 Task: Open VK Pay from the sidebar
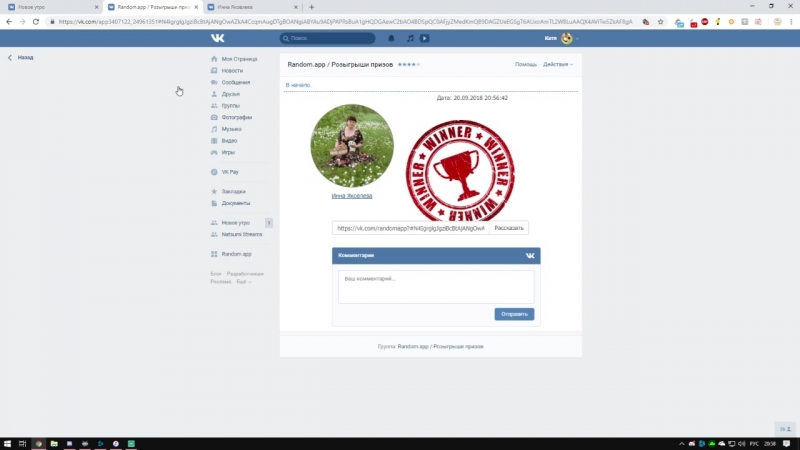pyautogui.click(x=230, y=172)
